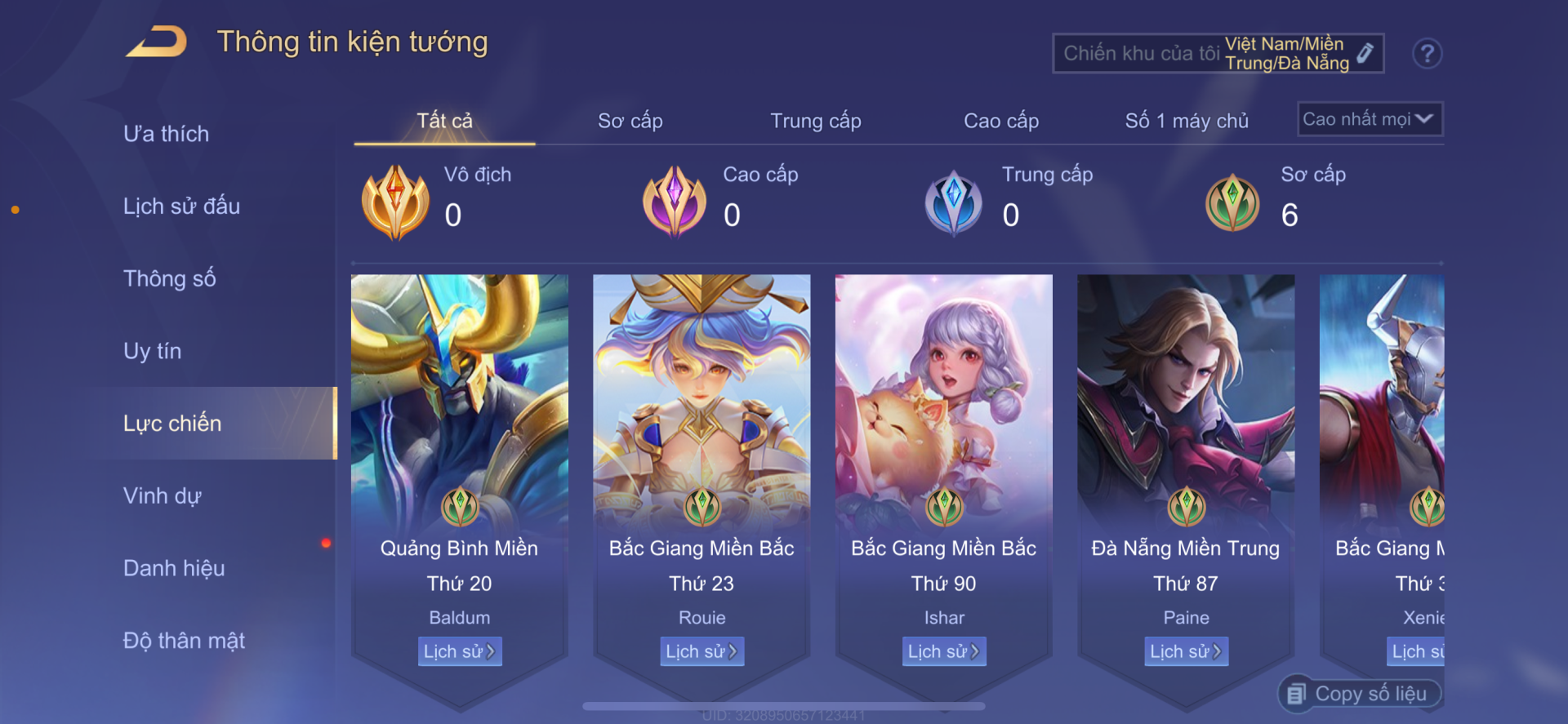Click the Vô địch gold emblem icon
Screen dimensions: 1568x724
point(395,202)
